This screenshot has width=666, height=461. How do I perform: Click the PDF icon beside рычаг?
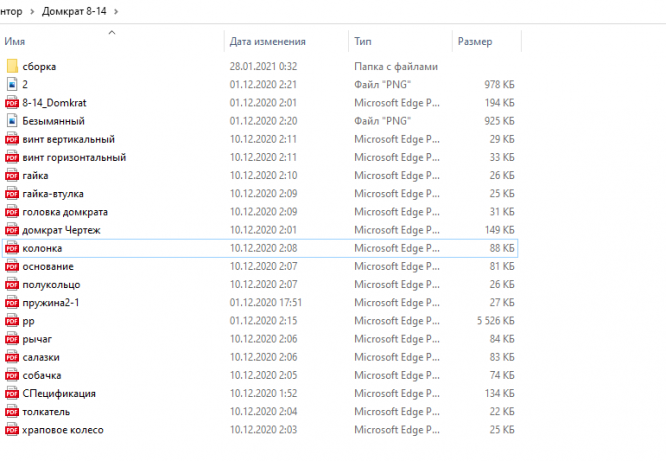click(12, 339)
